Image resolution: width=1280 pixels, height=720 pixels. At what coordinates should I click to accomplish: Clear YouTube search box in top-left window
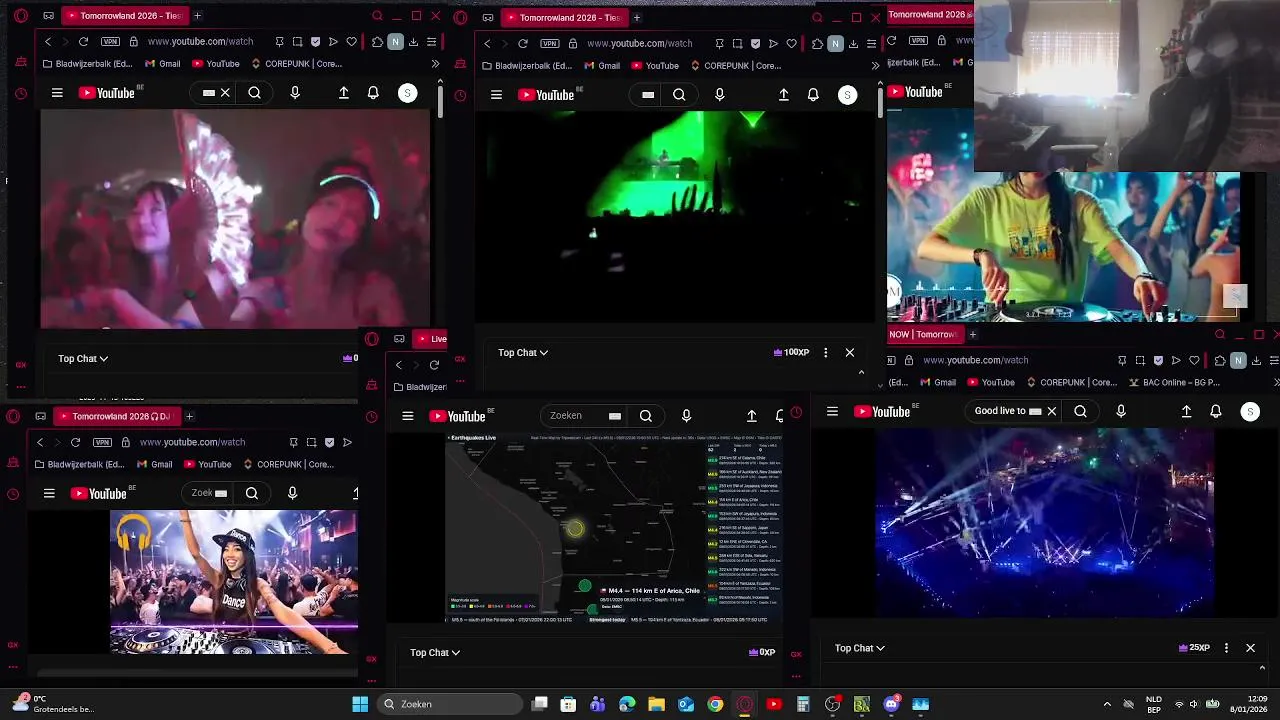[x=225, y=93]
